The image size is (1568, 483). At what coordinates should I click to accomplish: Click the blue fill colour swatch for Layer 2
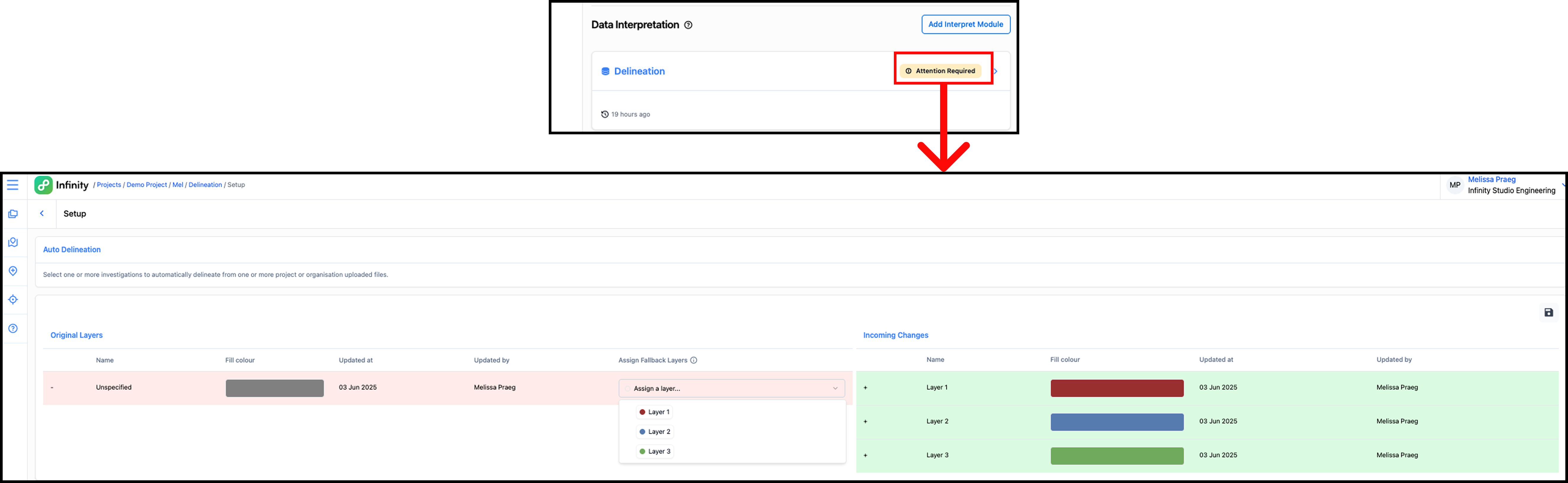coord(1117,422)
